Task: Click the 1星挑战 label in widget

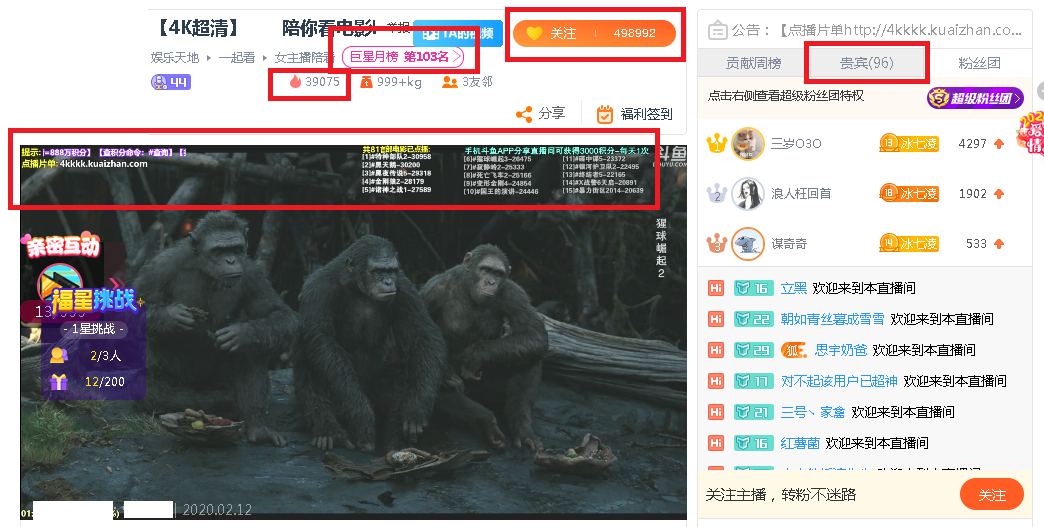Action: 93,329
